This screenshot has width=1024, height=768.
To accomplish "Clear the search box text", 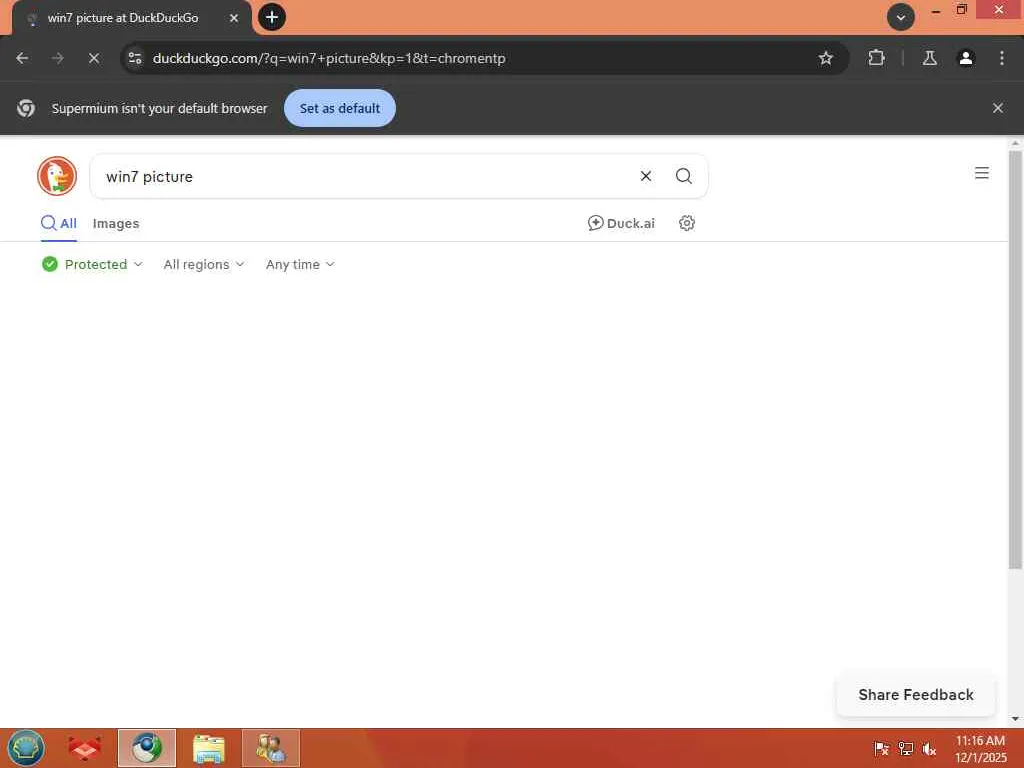I will coord(646,176).
